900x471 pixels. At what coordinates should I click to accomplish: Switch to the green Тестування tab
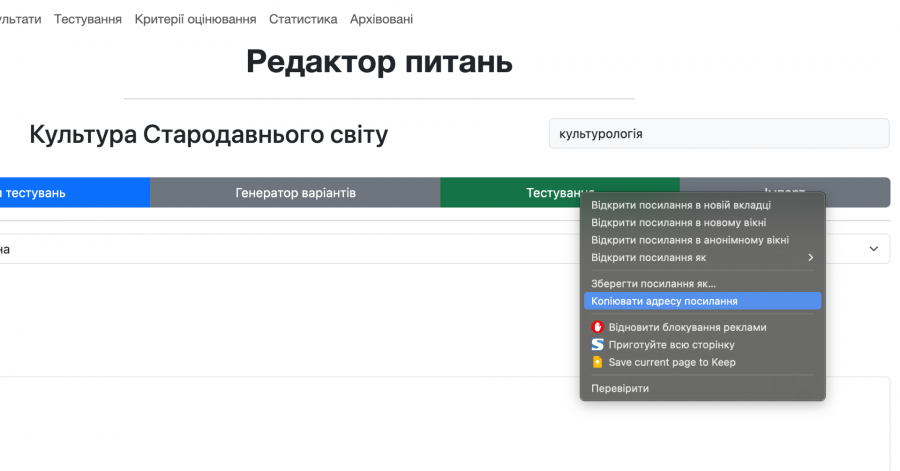click(560, 193)
